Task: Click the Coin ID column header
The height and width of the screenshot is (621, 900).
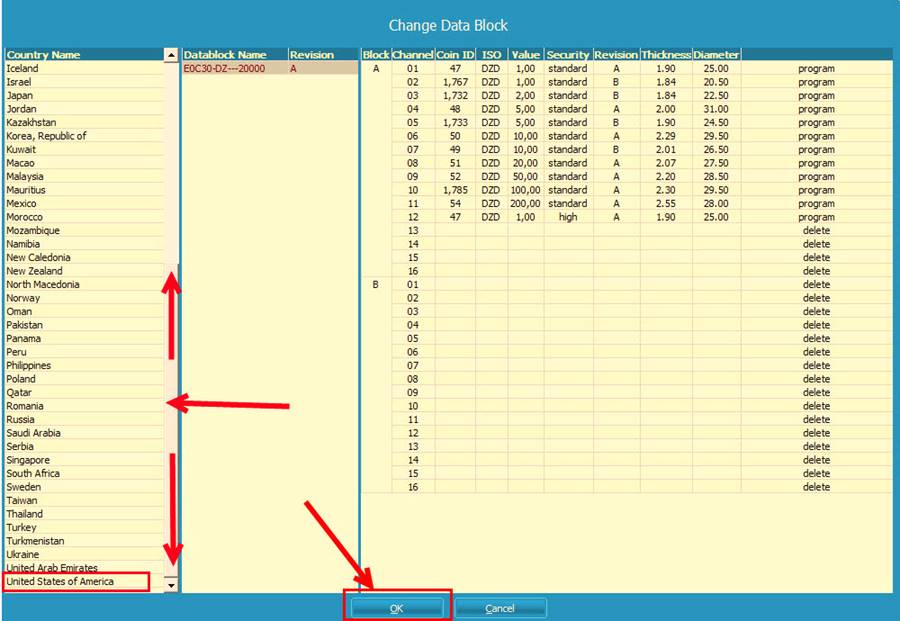Action: (455, 54)
